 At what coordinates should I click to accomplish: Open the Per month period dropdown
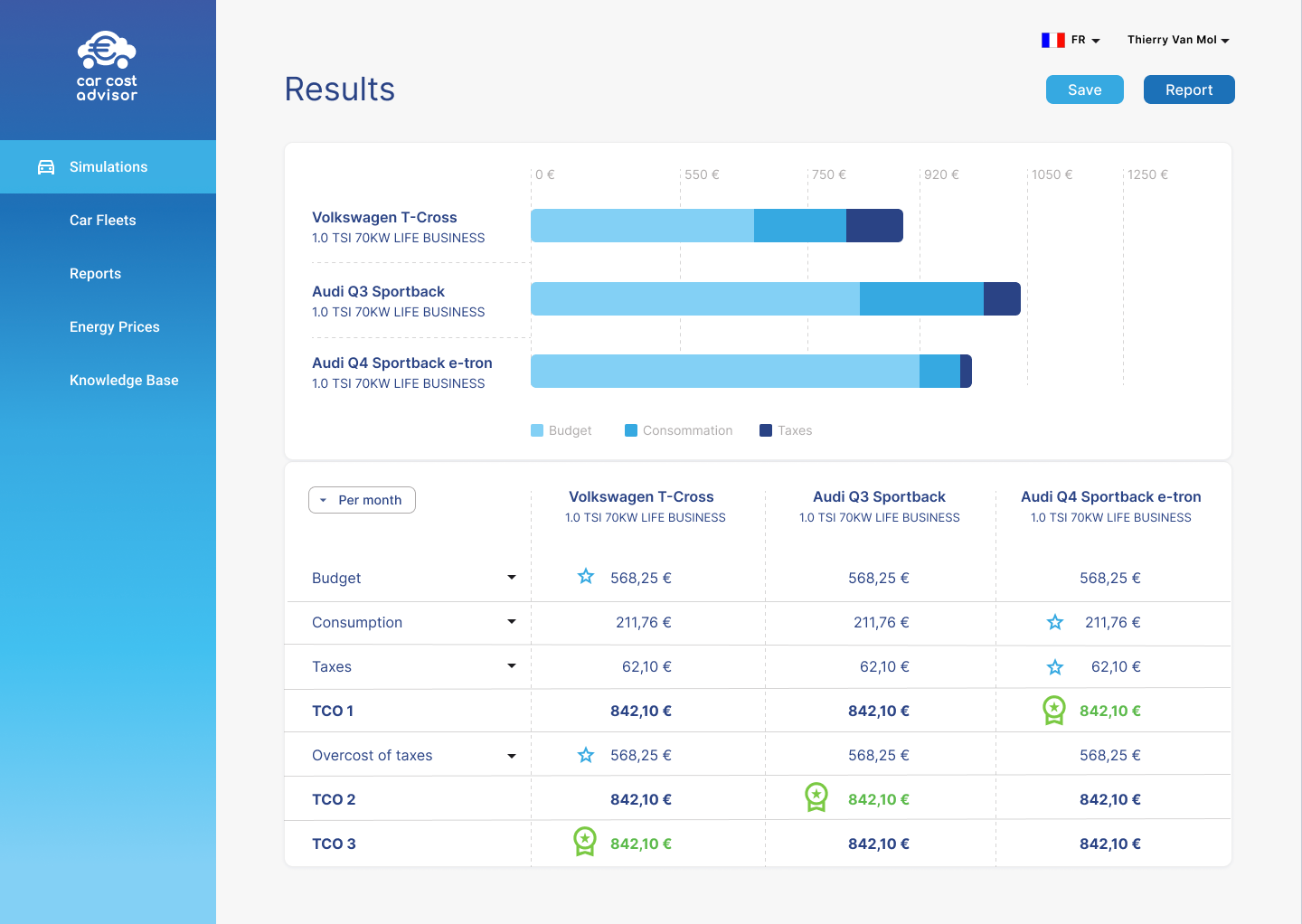coord(362,500)
